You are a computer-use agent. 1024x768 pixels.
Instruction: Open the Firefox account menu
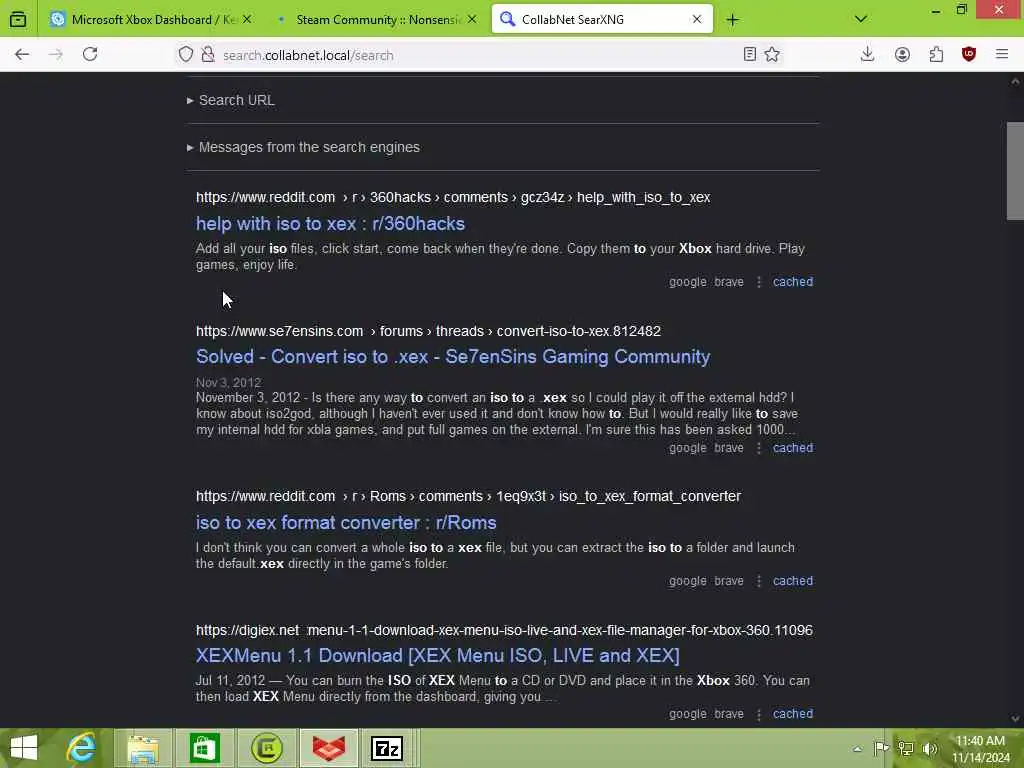902,55
